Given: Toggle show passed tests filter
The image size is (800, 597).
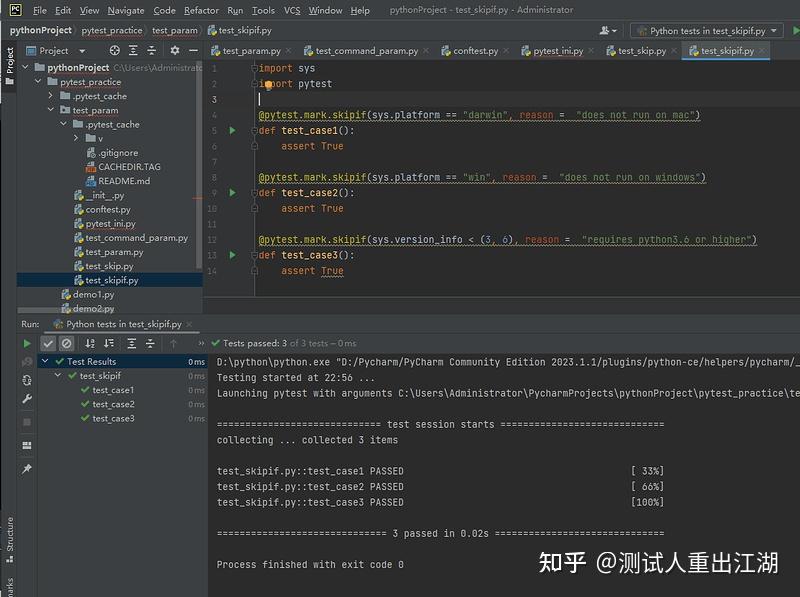Looking at the screenshot, I should pos(48,344).
